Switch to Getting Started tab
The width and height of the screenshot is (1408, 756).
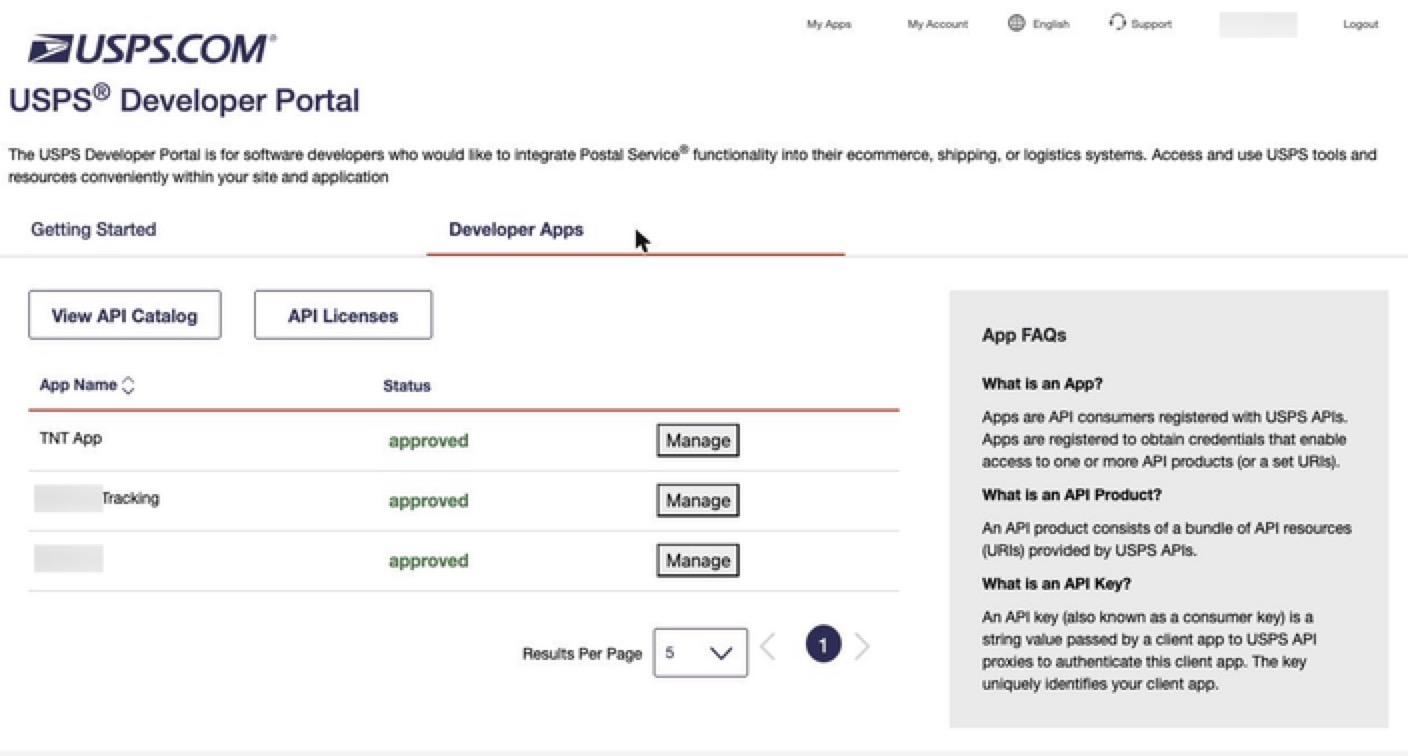(x=93, y=229)
